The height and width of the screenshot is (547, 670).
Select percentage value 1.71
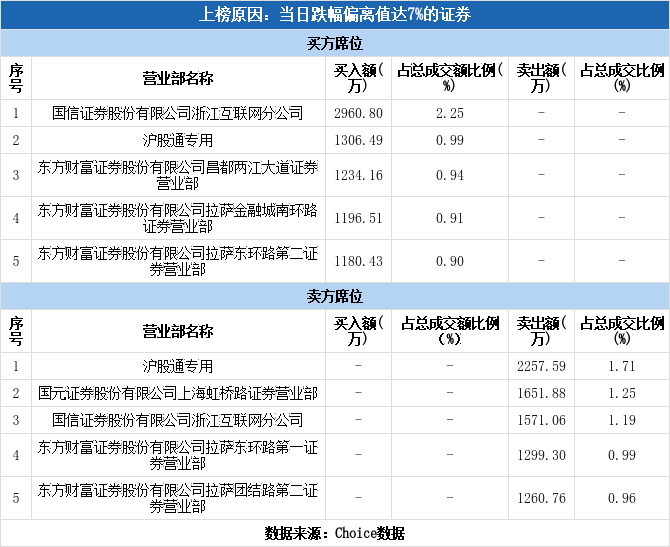(x=622, y=366)
